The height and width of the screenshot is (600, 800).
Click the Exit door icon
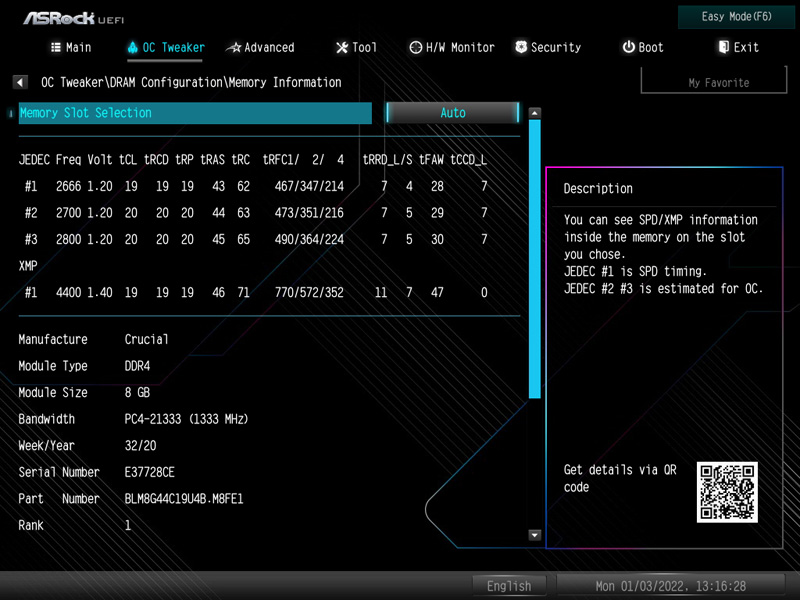(723, 47)
